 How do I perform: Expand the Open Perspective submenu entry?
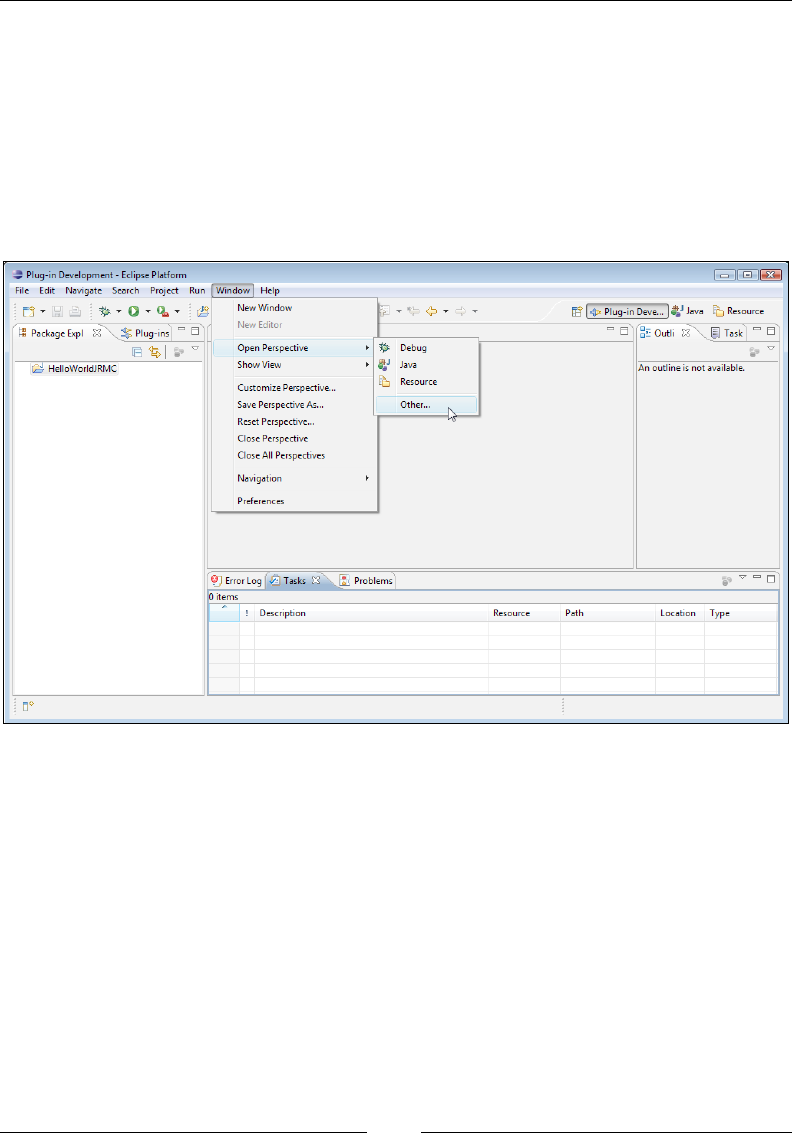click(294, 348)
